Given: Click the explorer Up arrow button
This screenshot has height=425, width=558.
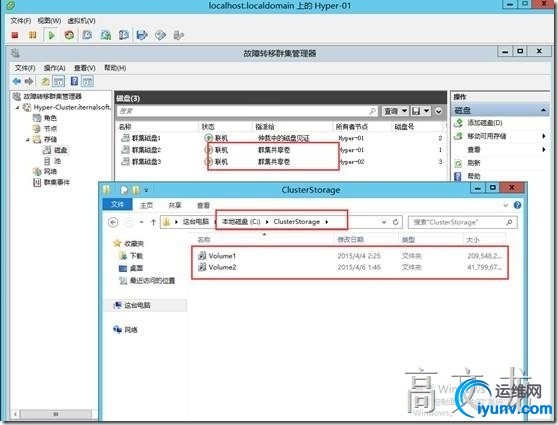Looking at the screenshot, I should (153, 222).
